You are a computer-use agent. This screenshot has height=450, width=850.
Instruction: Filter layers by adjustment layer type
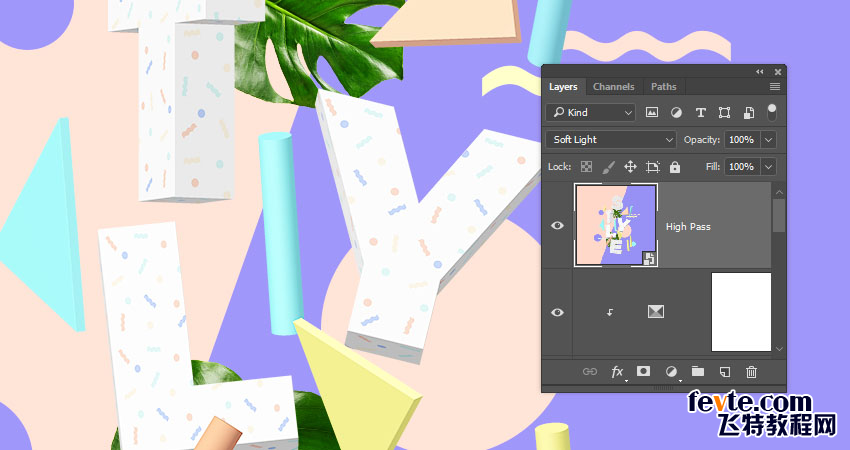pos(676,113)
